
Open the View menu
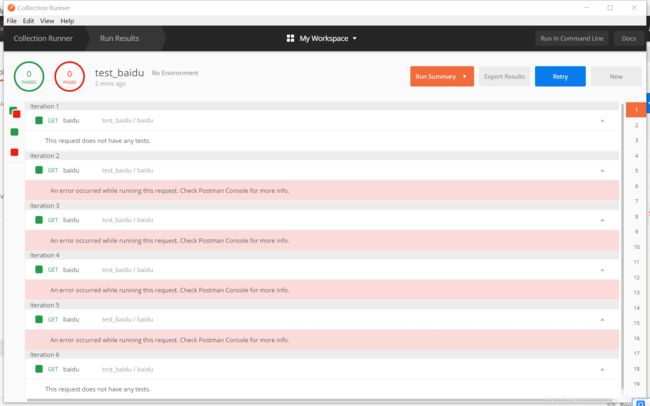[47, 21]
